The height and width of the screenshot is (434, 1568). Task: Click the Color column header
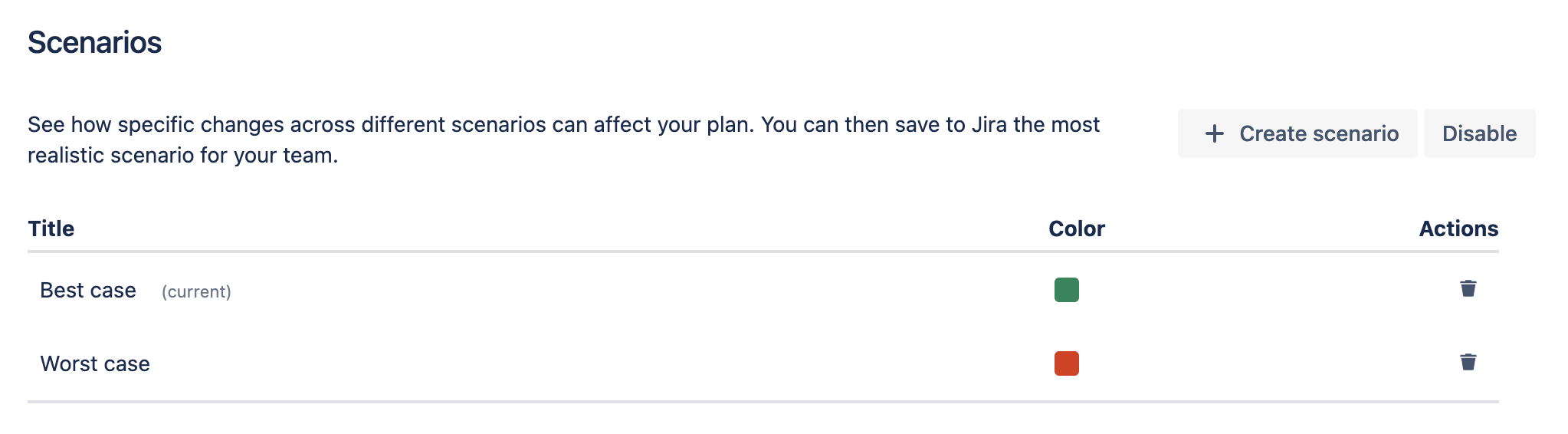(x=1076, y=229)
